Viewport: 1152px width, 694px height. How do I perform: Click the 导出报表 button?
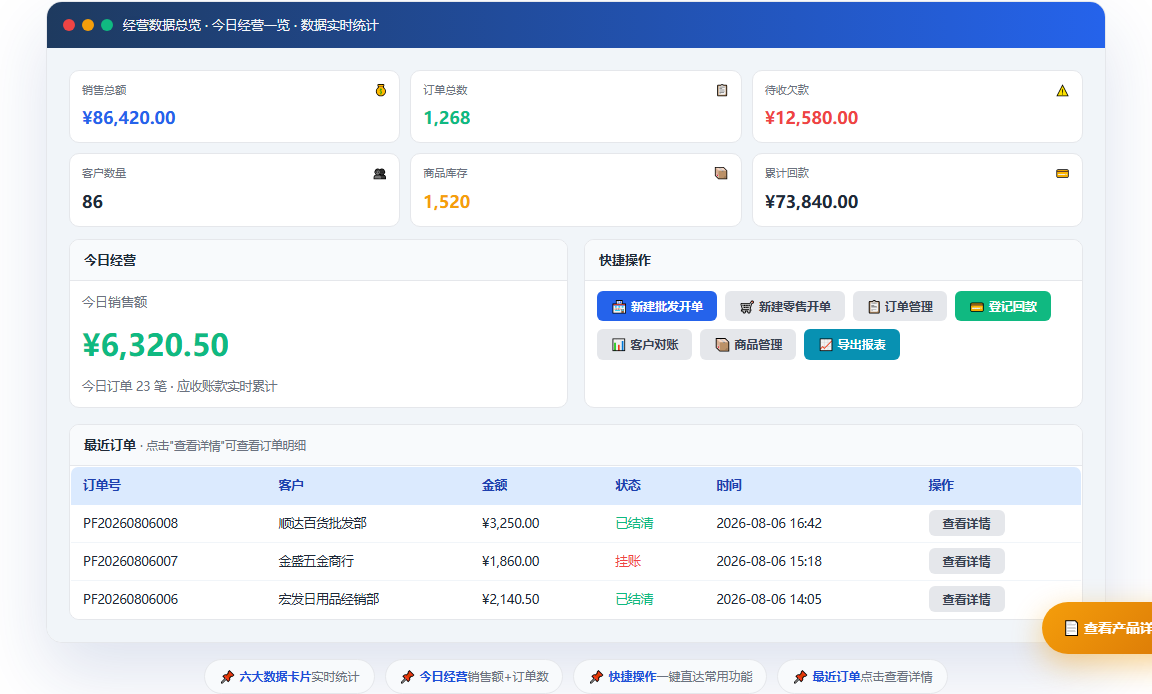pos(852,344)
